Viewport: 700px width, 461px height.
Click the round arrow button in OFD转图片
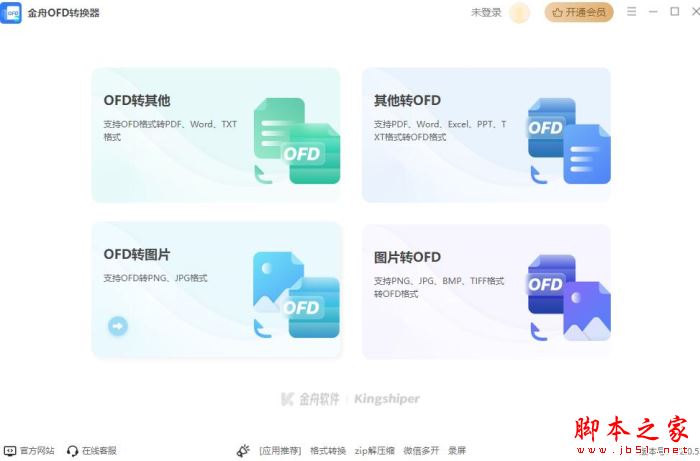pyautogui.click(x=118, y=326)
